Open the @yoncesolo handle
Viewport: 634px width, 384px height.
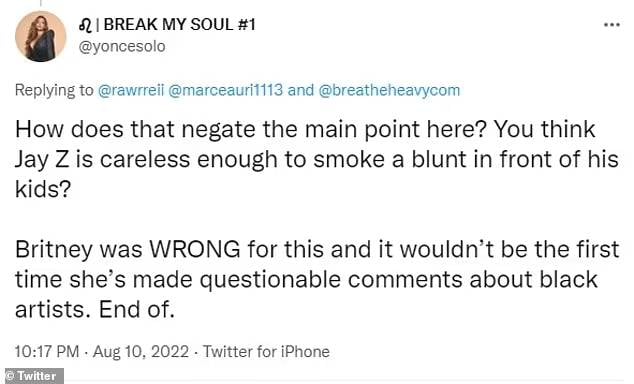point(122,46)
